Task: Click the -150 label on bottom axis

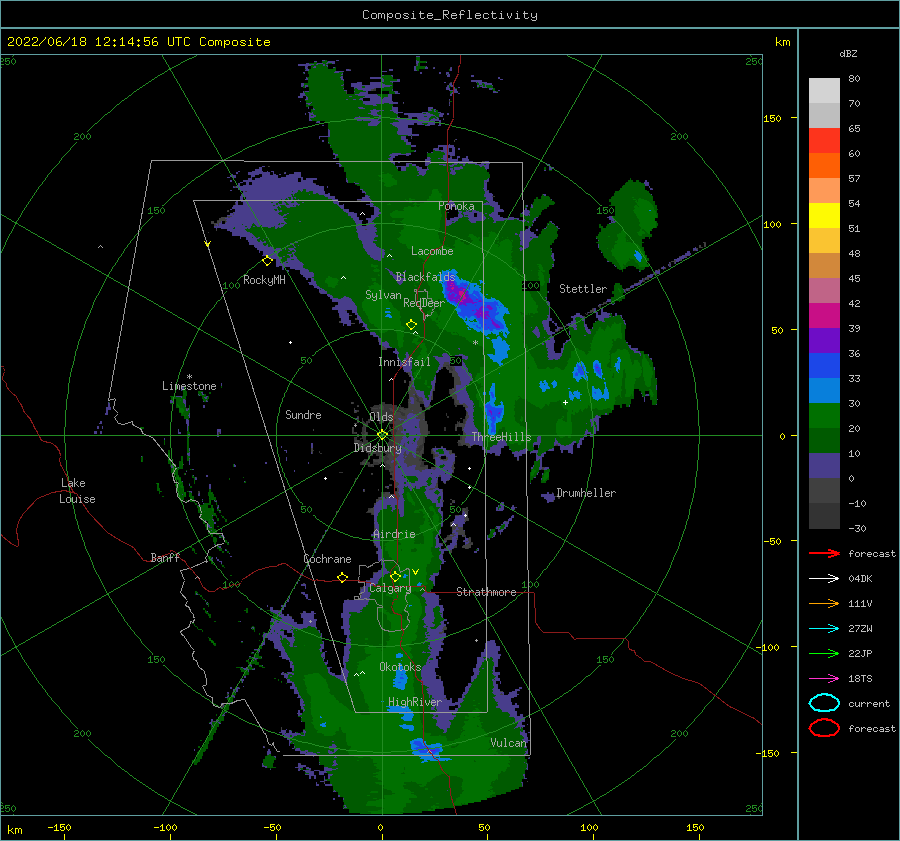Action: (x=59, y=827)
